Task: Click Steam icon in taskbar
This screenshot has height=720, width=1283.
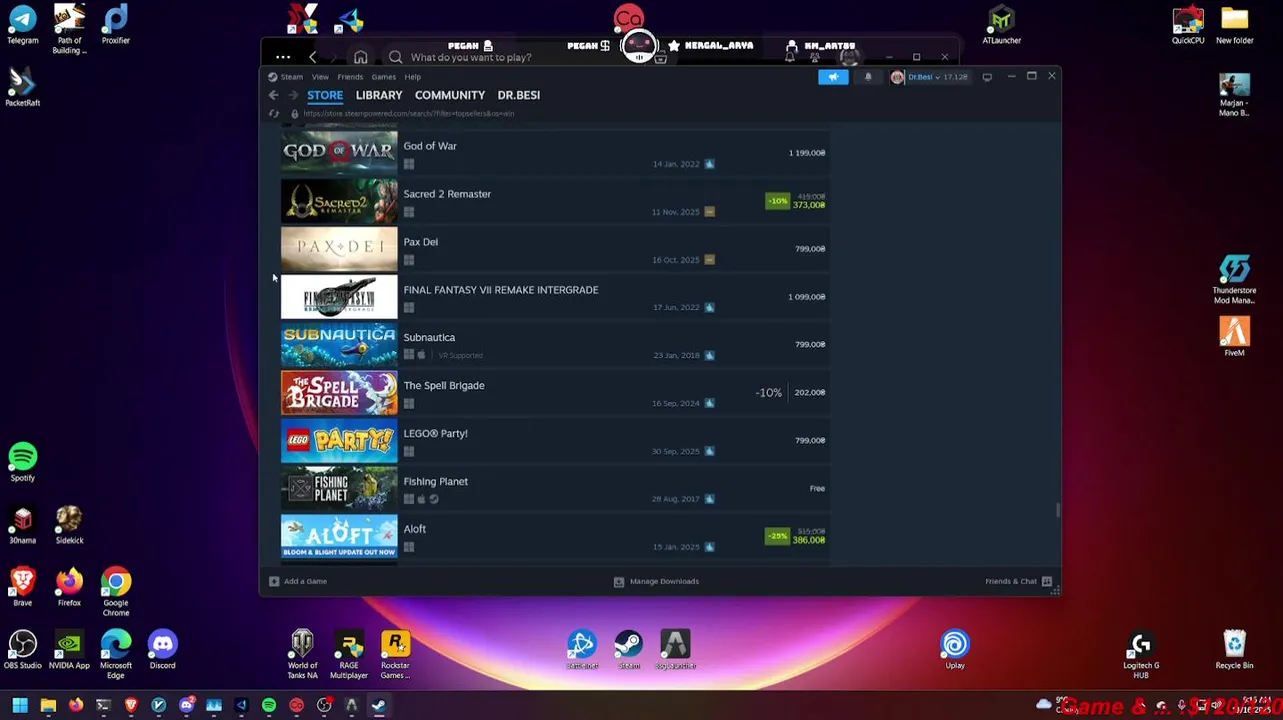Action: coord(378,706)
